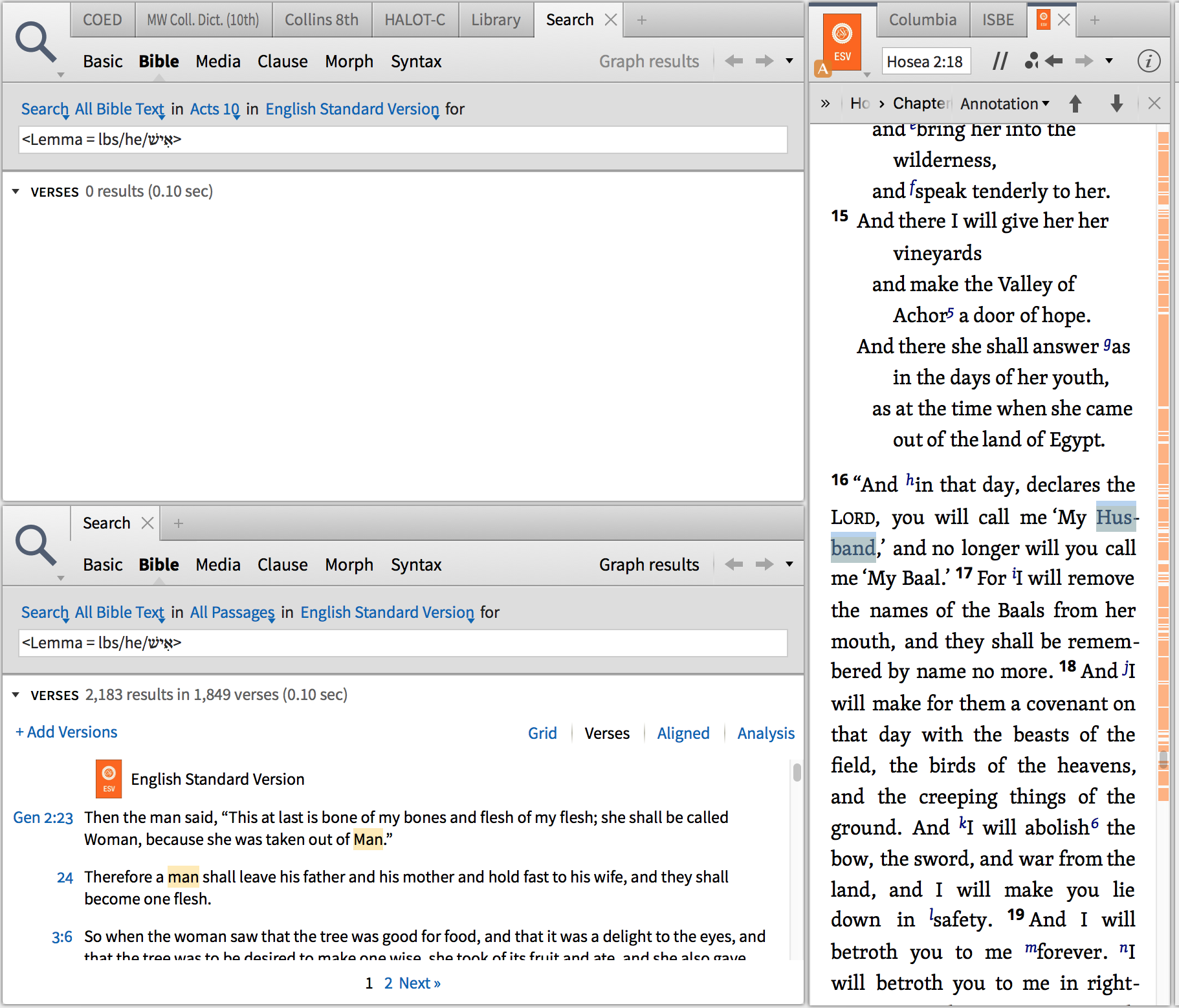The image size is (1179, 1008).
Task: Collapse the VERSES section showing 0 results
Action: point(16,192)
